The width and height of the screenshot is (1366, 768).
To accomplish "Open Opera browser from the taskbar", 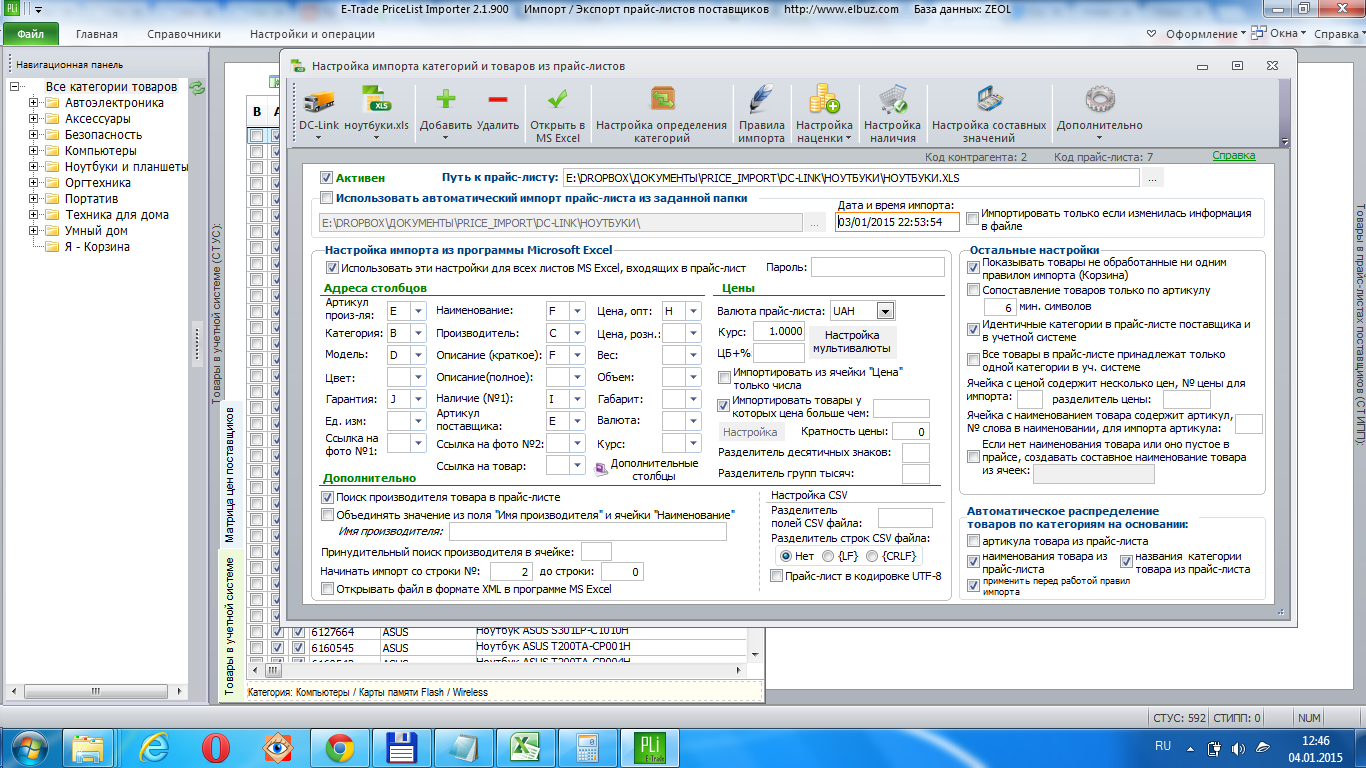I will [x=216, y=747].
